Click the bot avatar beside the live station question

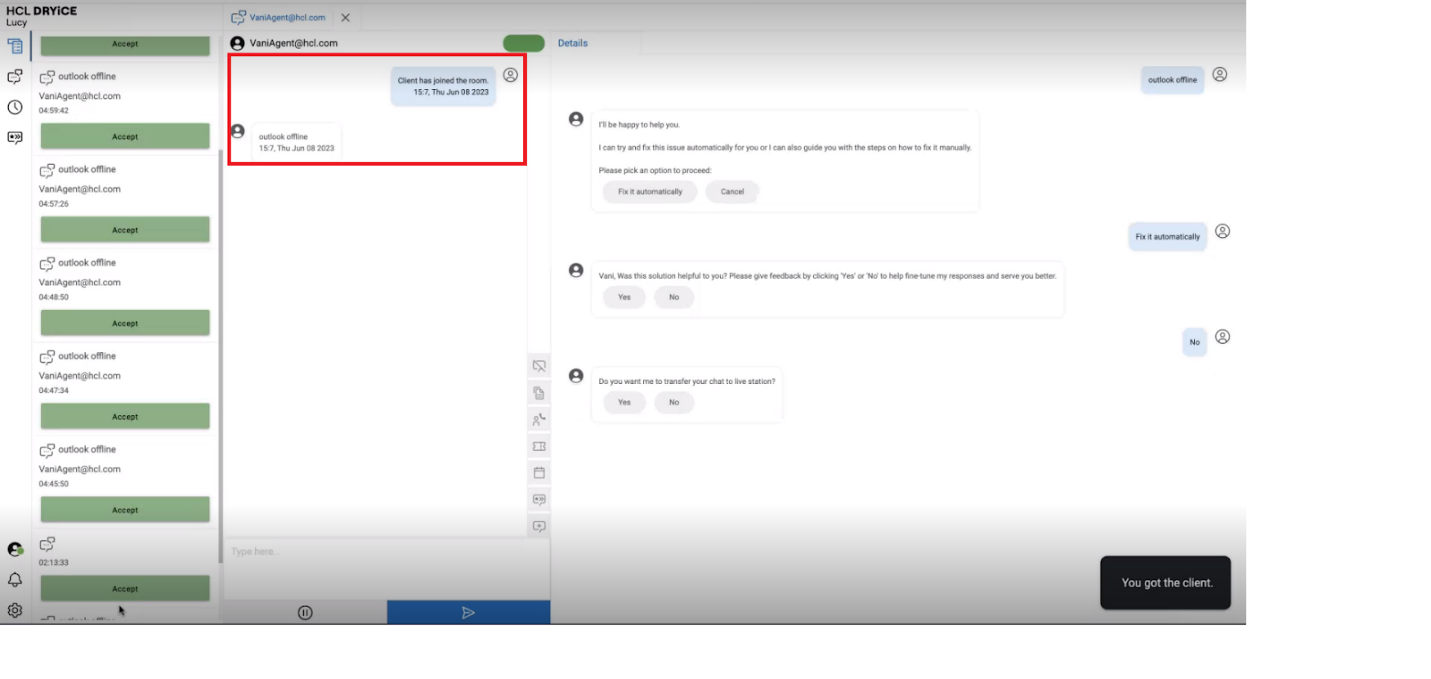pyautogui.click(x=576, y=375)
